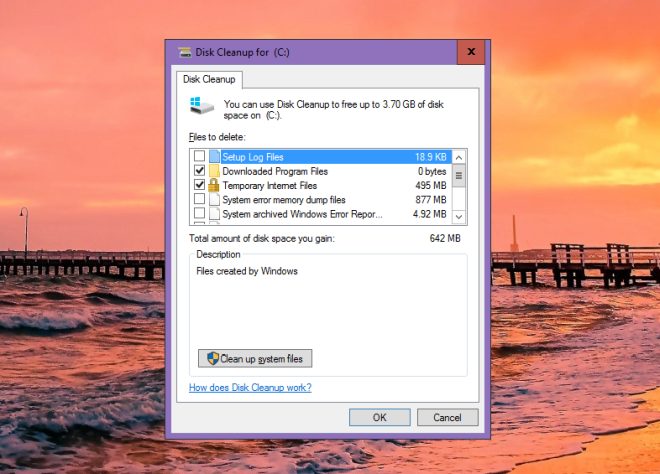The width and height of the screenshot is (660, 474).
Task: Click the 0 bytes size value
Action: coord(432,171)
